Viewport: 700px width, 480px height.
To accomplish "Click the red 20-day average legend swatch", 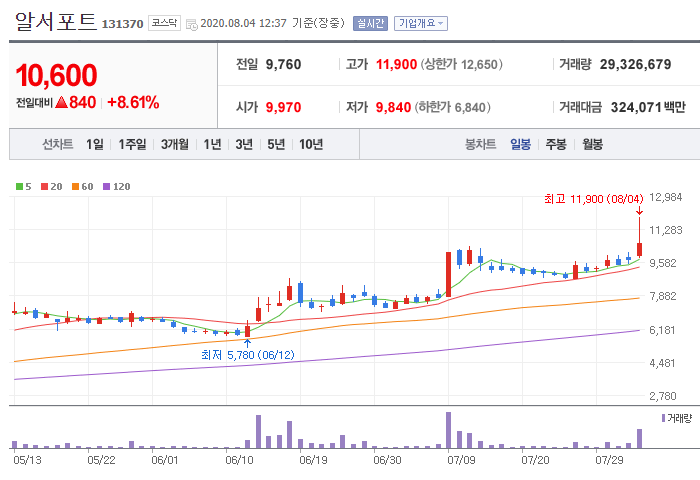I will [x=44, y=187].
